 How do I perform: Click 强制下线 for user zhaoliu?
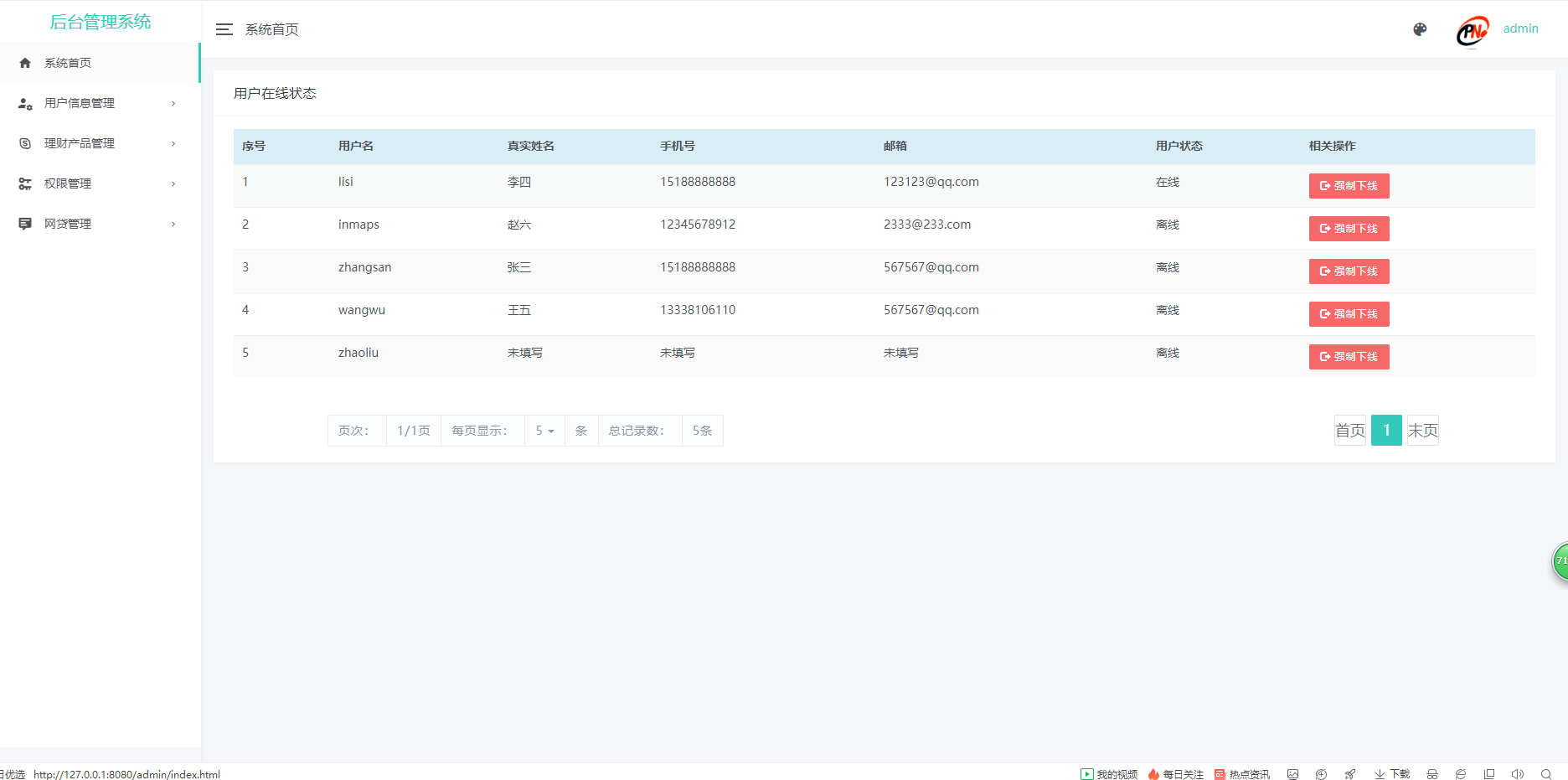[x=1349, y=357]
